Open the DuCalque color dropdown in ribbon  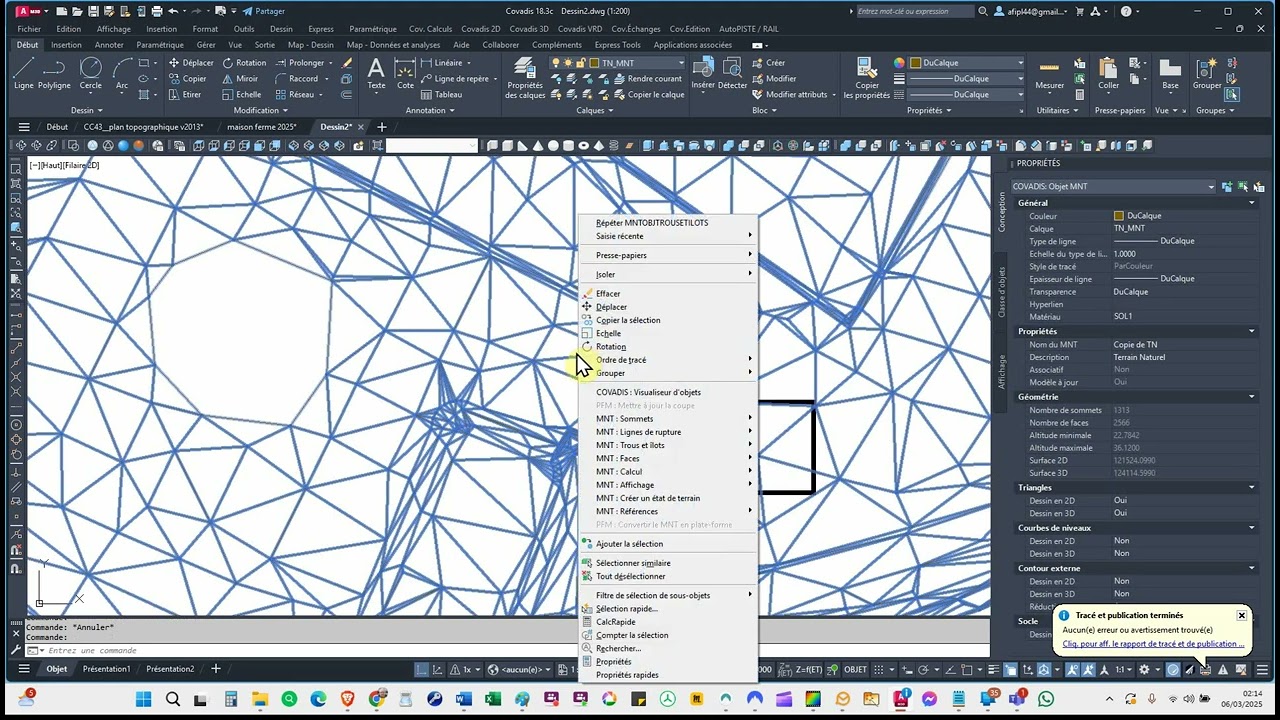[x=1020, y=63]
